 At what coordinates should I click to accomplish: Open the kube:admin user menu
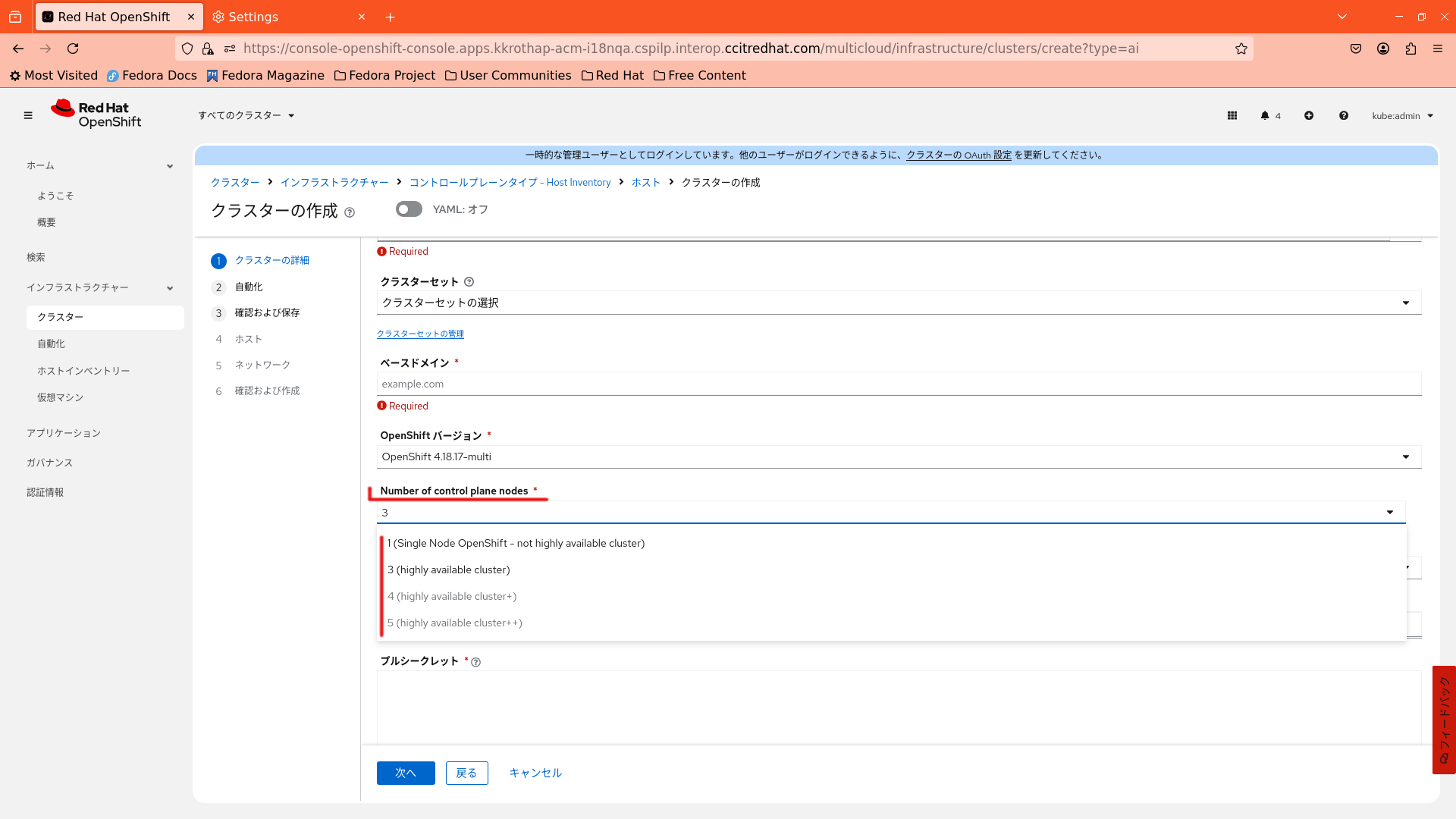pyautogui.click(x=1402, y=115)
